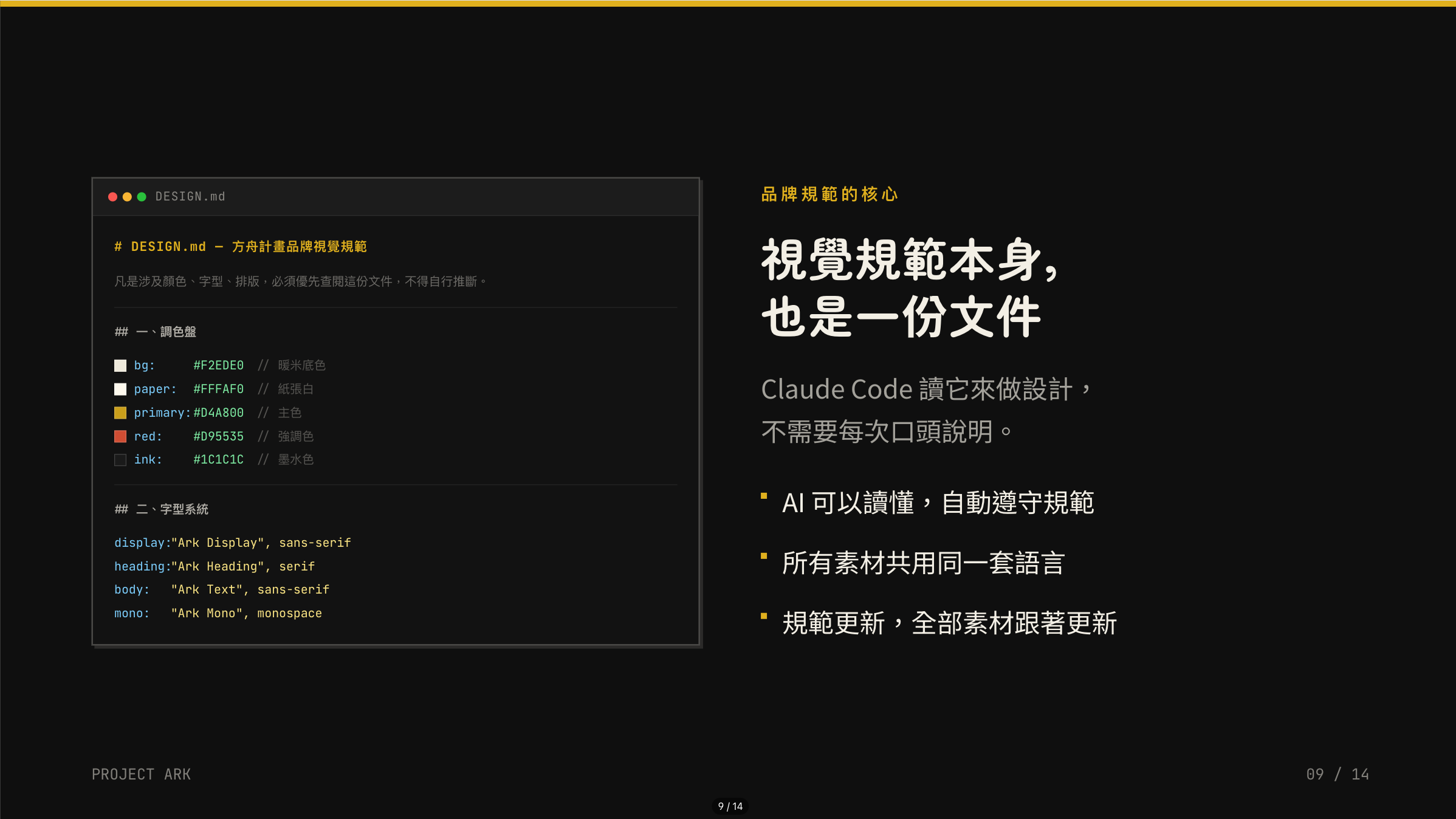The image size is (1456, 819).
Task: Click the 'display:' font line with Ark Display
Action: click(x=233, y=543)
